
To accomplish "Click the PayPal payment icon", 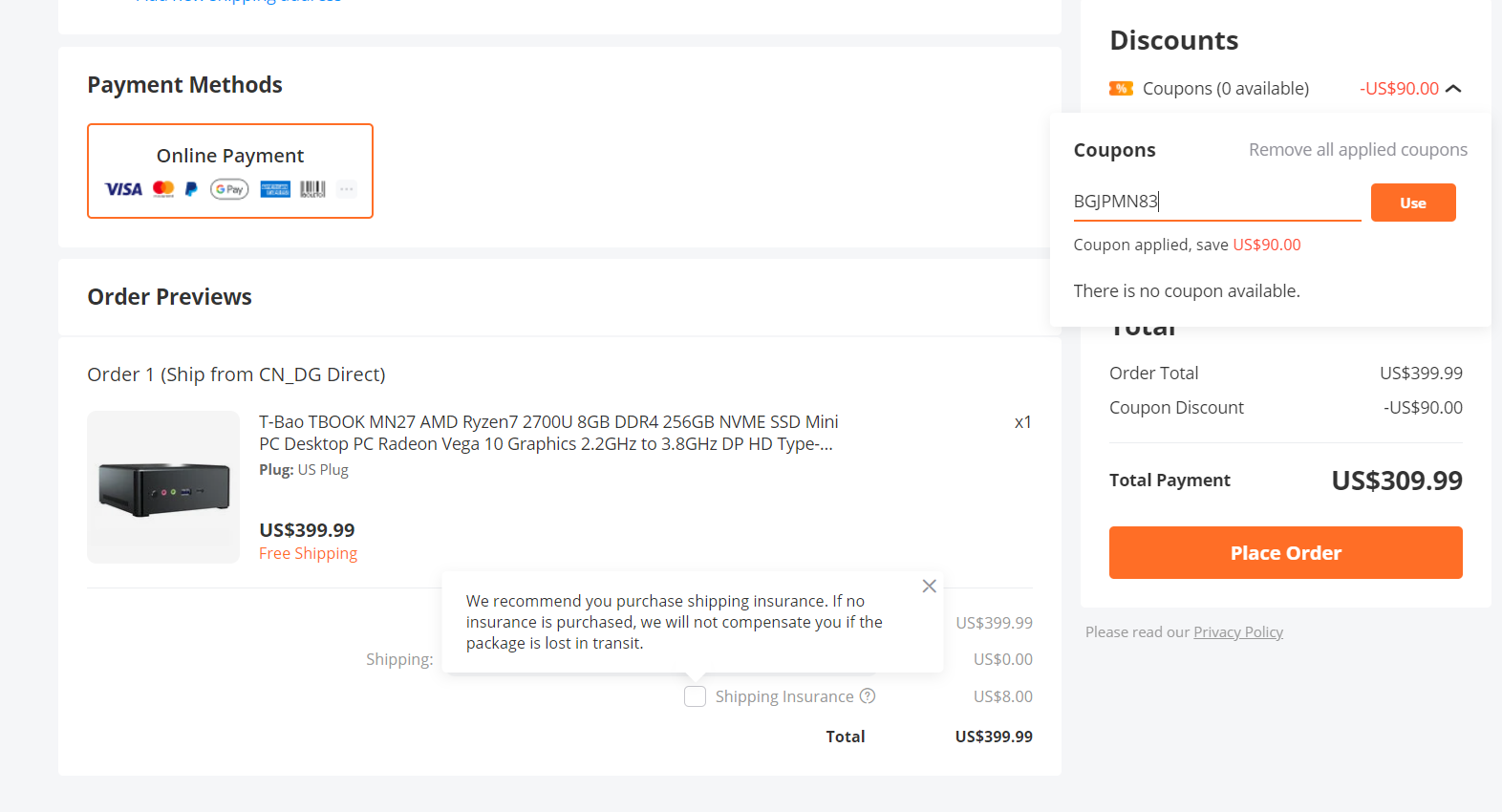I will click(x=191, y=189).
